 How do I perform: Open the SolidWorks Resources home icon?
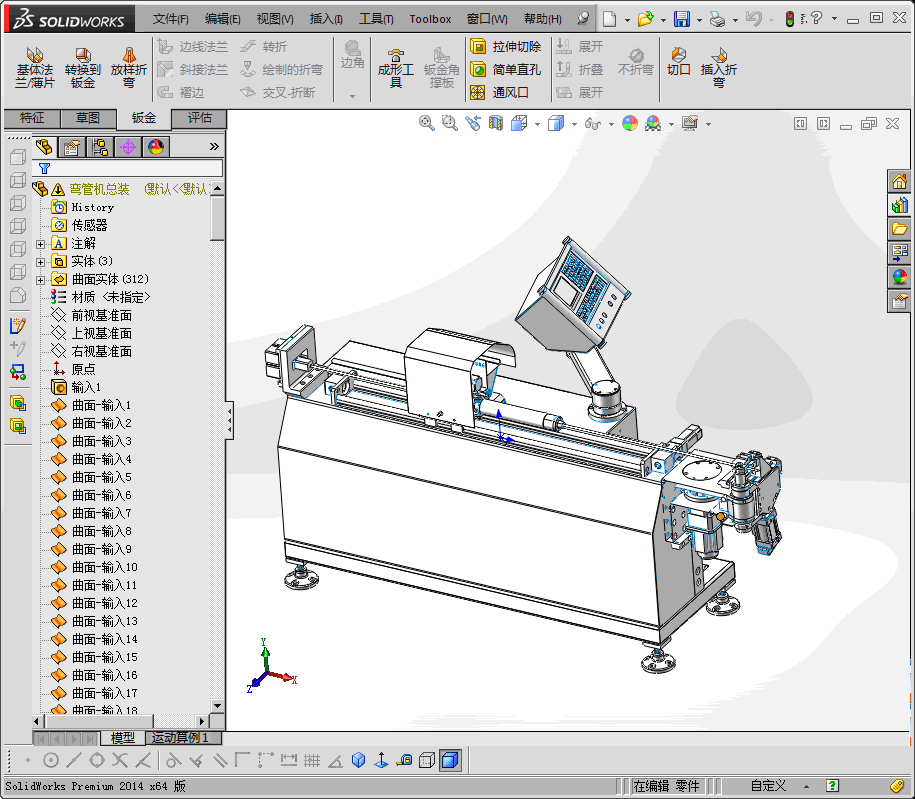(899, 182)
